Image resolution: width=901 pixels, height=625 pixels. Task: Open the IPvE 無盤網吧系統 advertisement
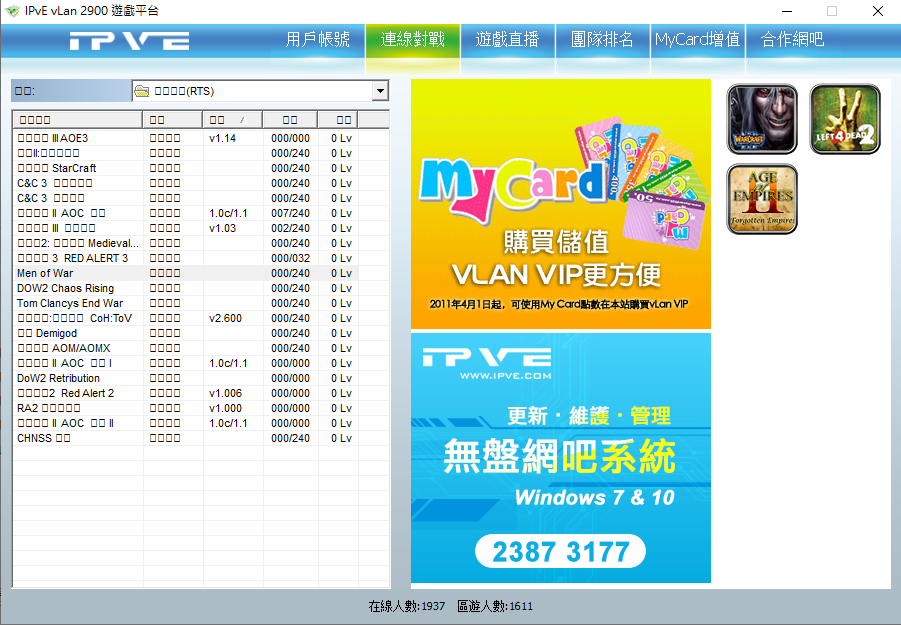(x=560, y=458)
